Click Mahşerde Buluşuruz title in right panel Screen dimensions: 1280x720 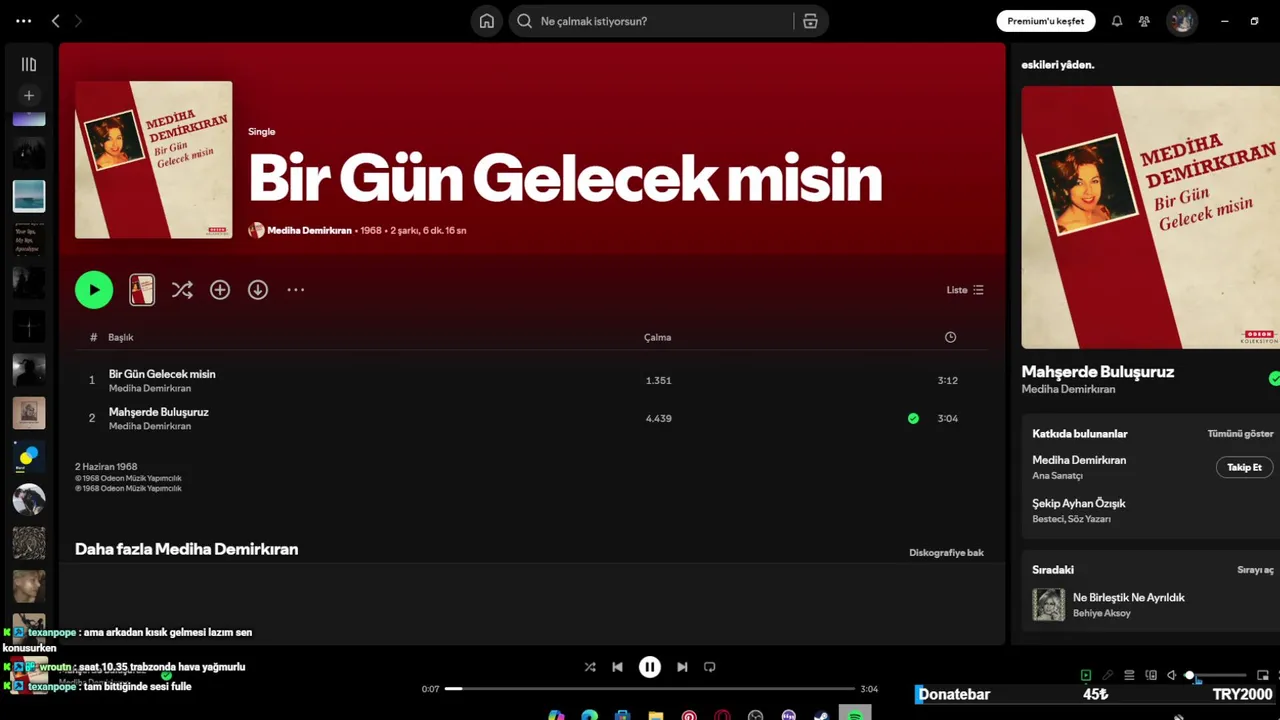click(1097, 372)
